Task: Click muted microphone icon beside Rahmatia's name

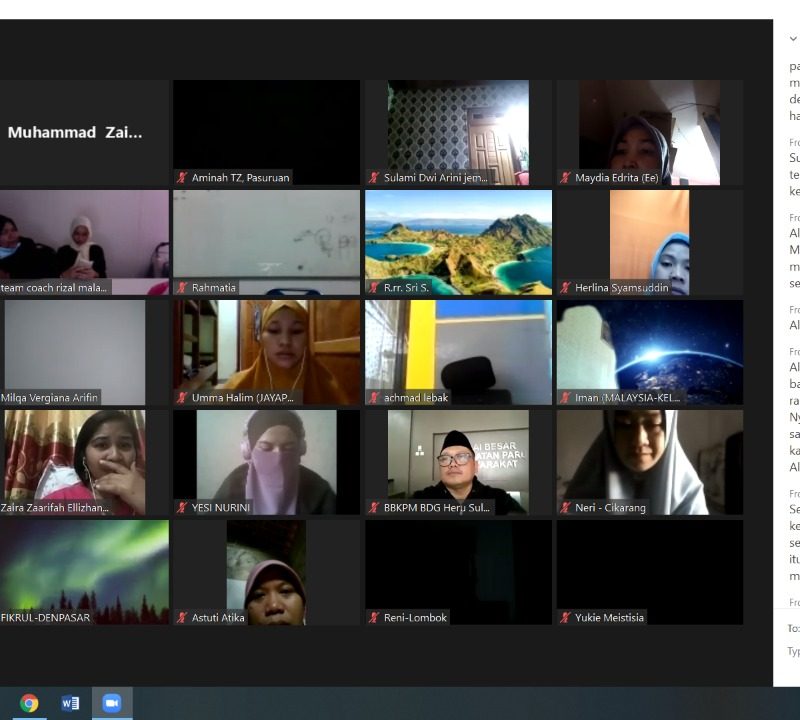Action: click(x=182, y=288)
